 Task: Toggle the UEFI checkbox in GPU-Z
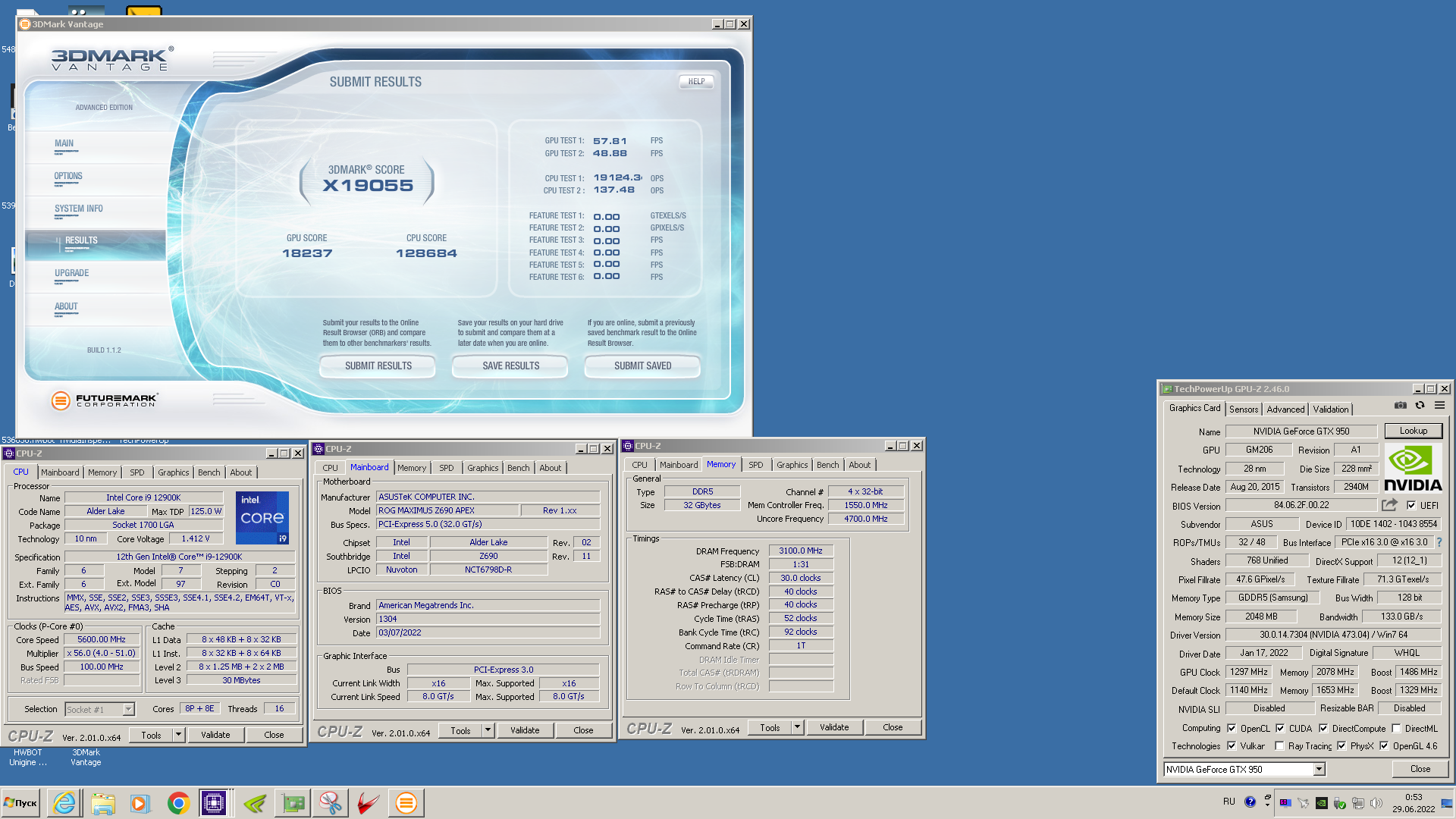click(1411, 506)
